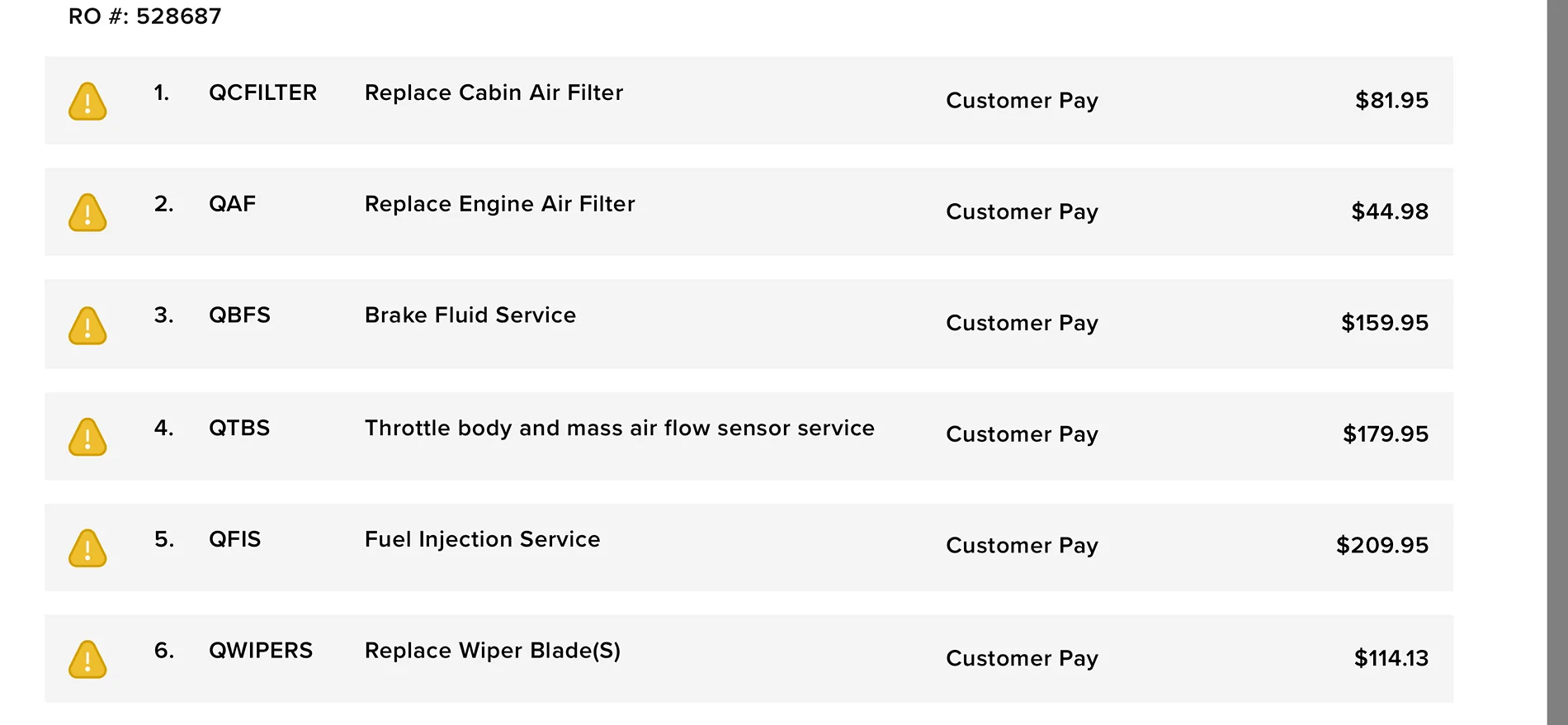Screen dimensions: 1568x725
Task: Click Customer Pay on the QAF row
Action: [1022, 212]
